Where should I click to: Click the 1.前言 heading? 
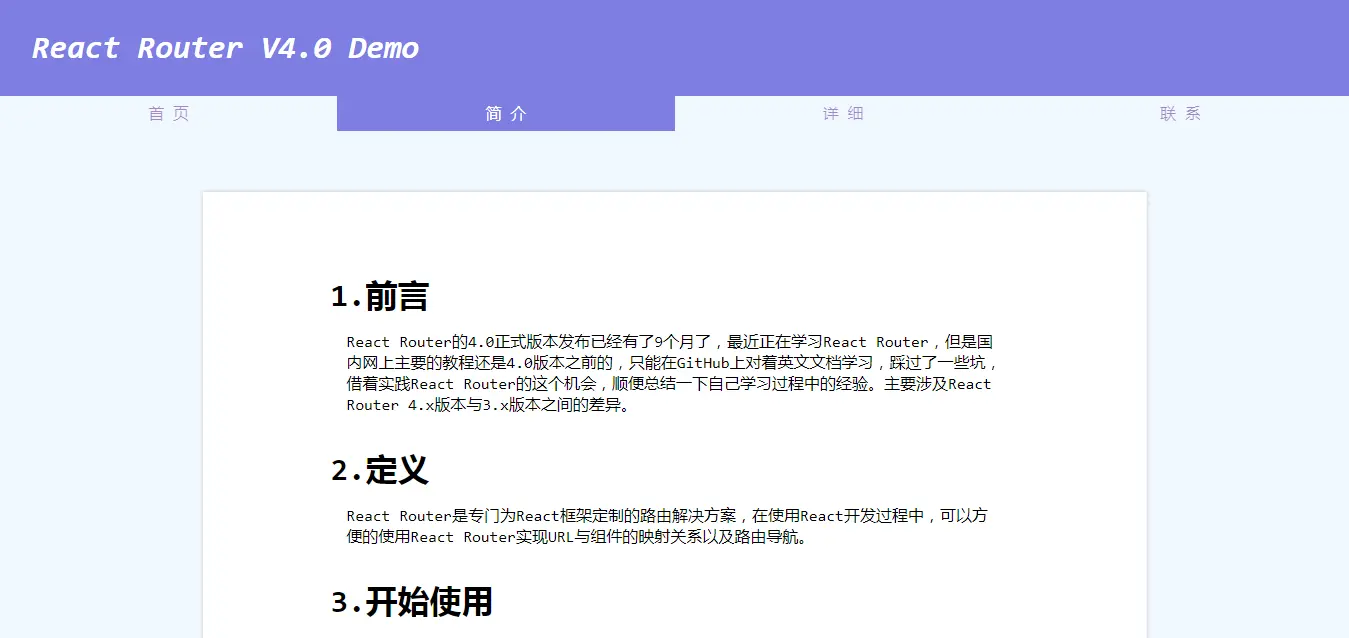(x=380, y=296)
